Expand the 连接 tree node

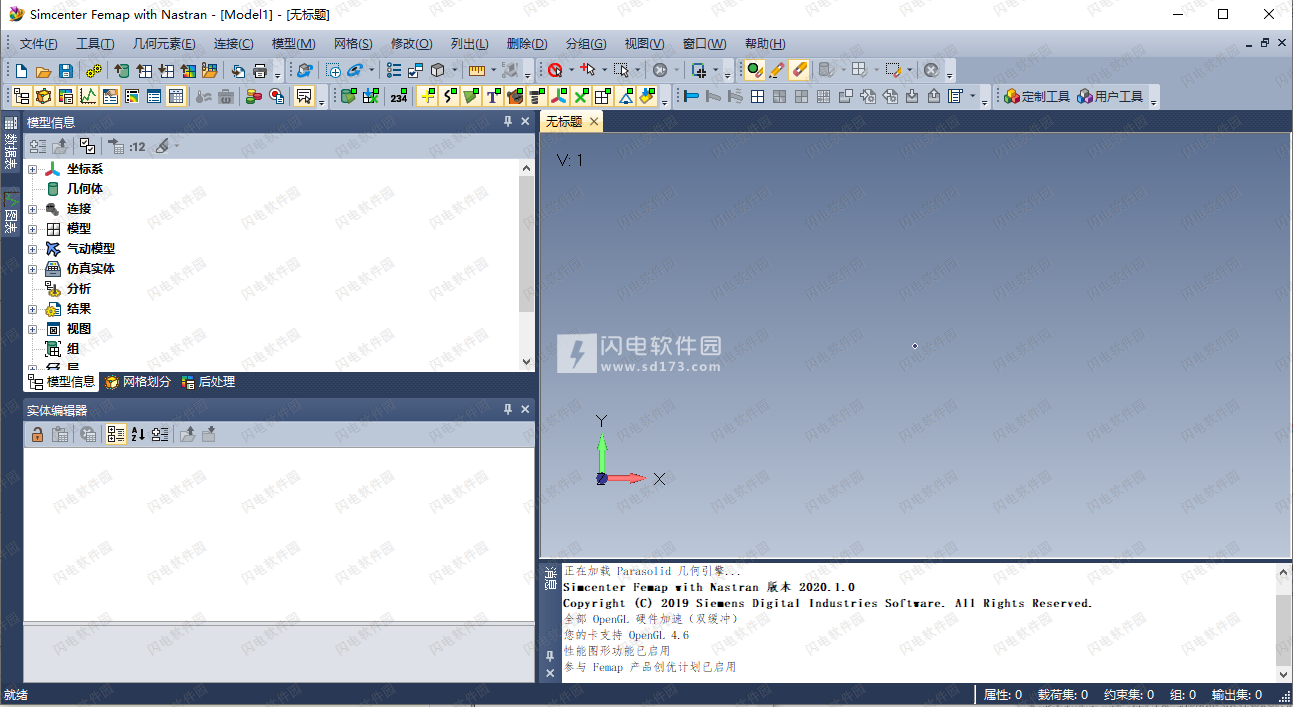click(x=33, y=209)
